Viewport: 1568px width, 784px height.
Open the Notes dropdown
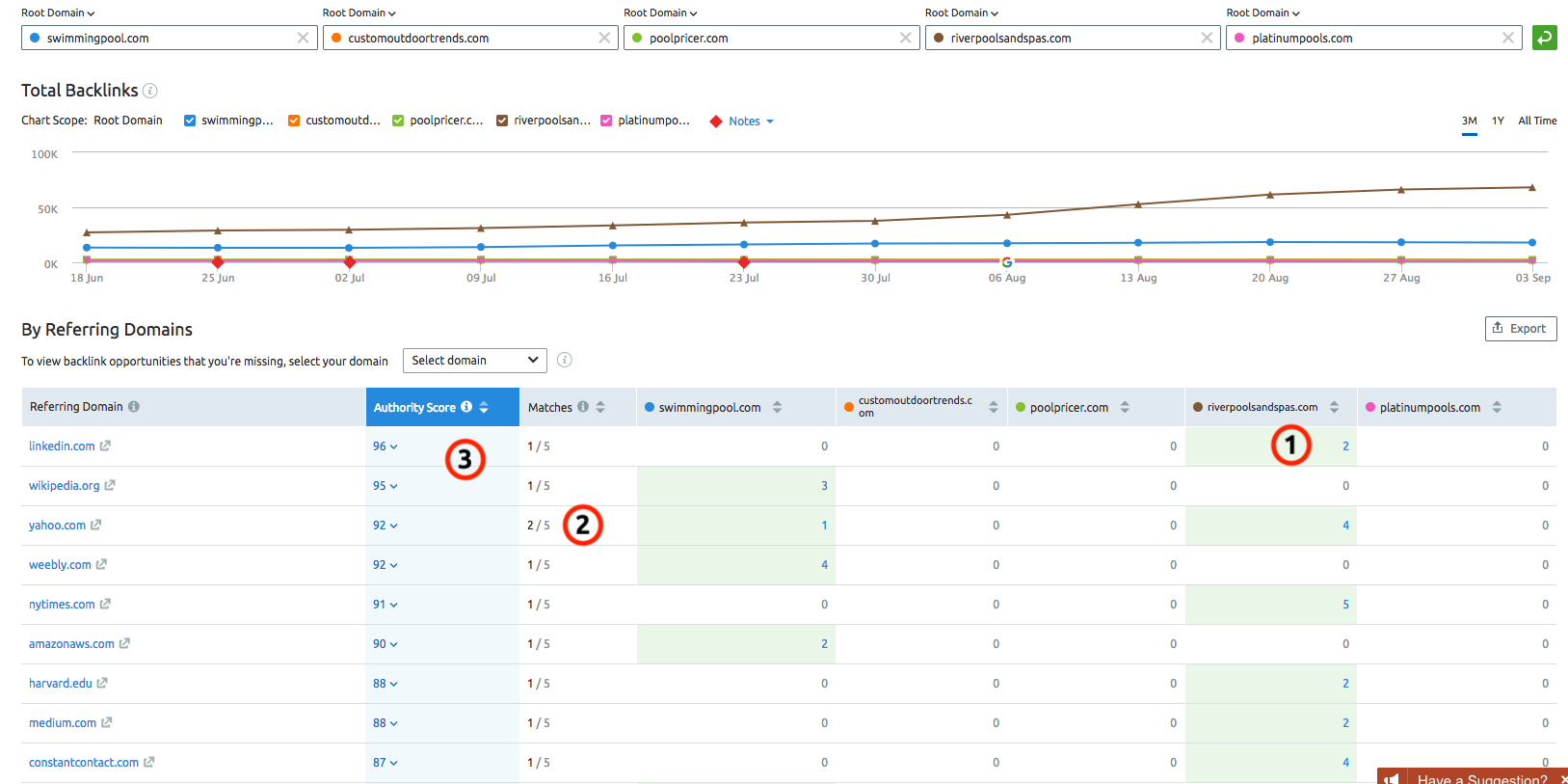coord(752,122)
